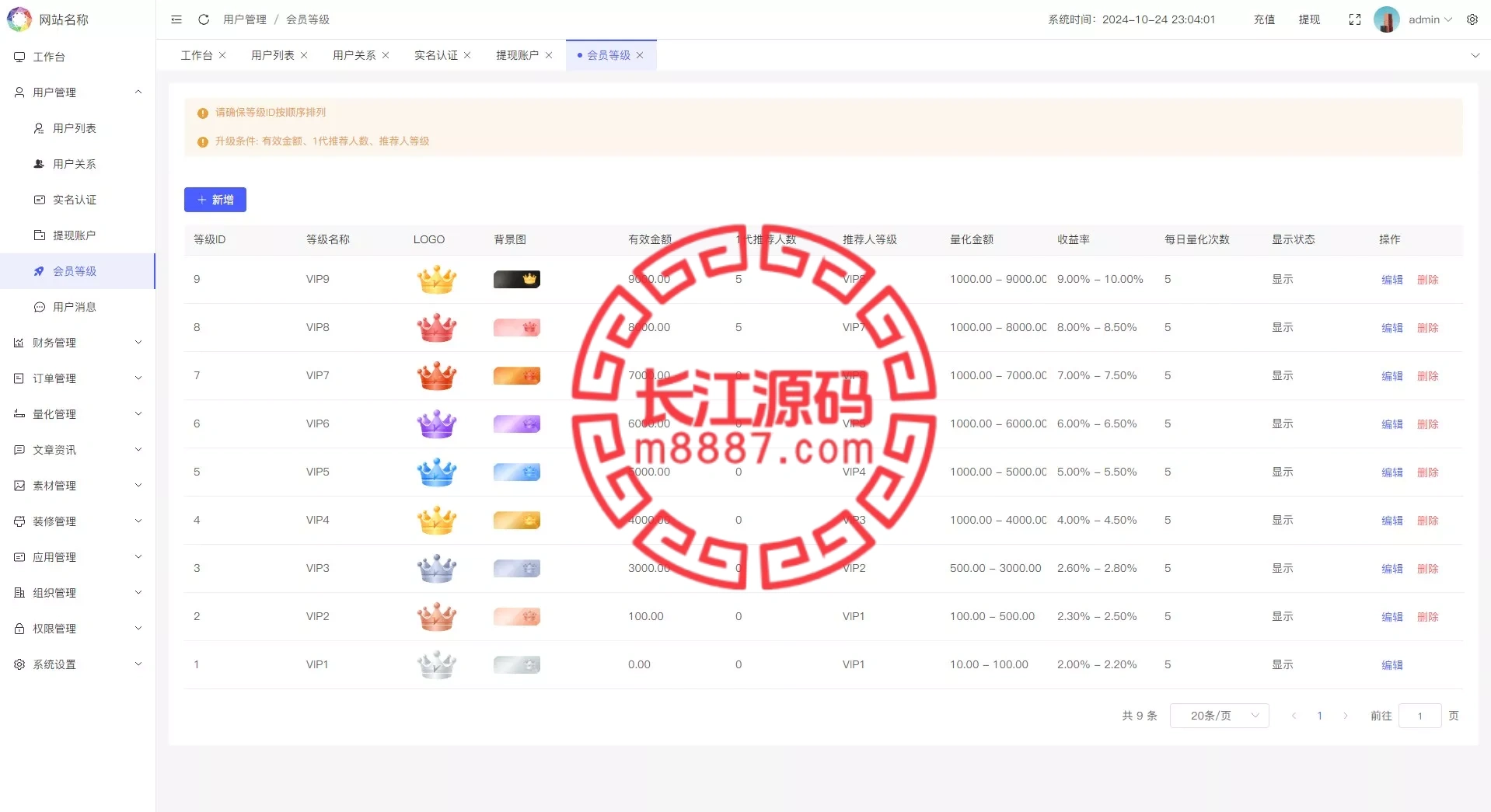This screenshot has height=812, width=1491.
Task: Close the 用户列表 tab
Action: (304, 55)
